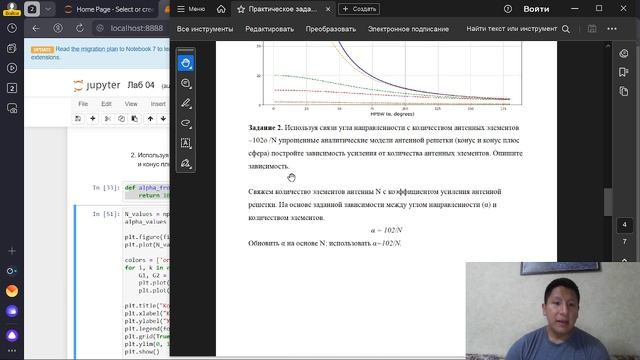Click the browser back arrow
This screenshot has width=640, height=360.
36,28
